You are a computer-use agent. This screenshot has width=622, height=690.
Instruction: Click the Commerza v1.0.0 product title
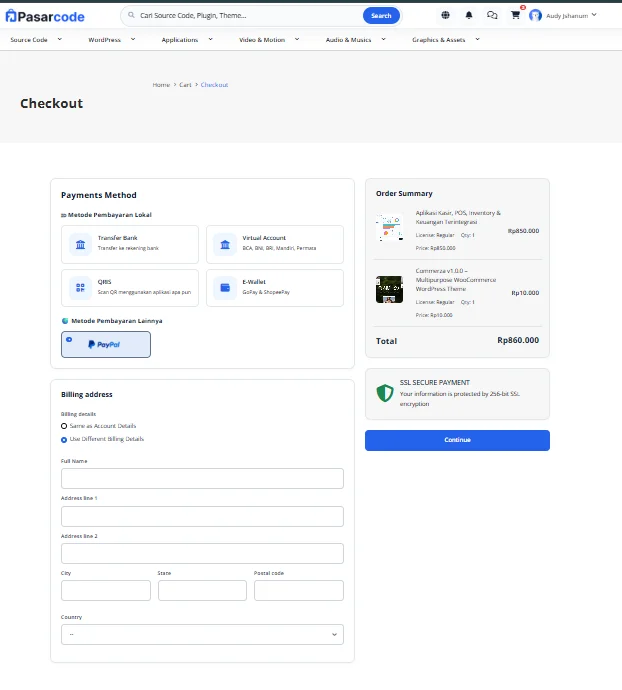click(456, 280)
